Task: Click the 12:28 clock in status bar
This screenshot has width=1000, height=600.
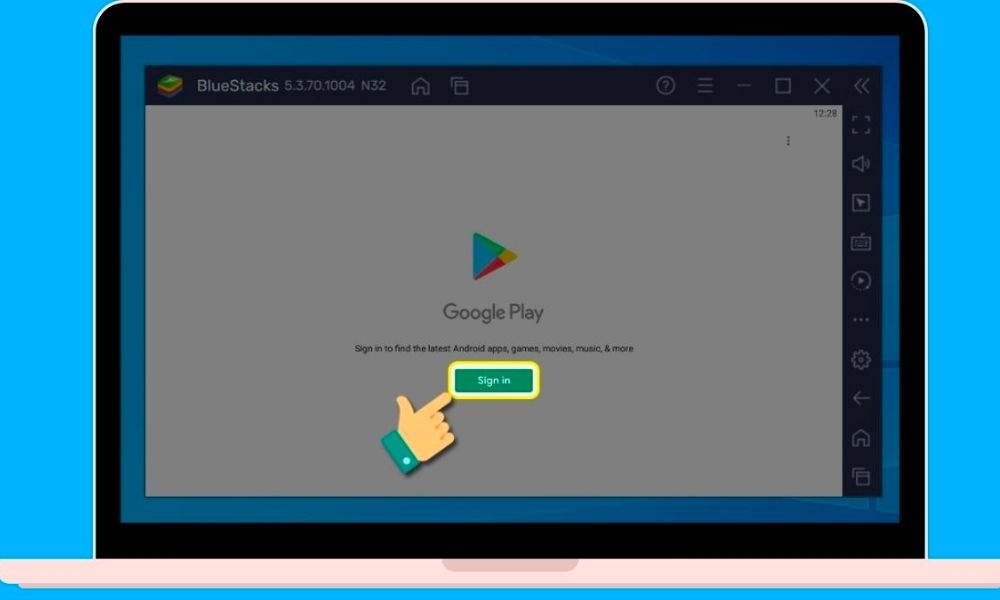Action: 825,113
